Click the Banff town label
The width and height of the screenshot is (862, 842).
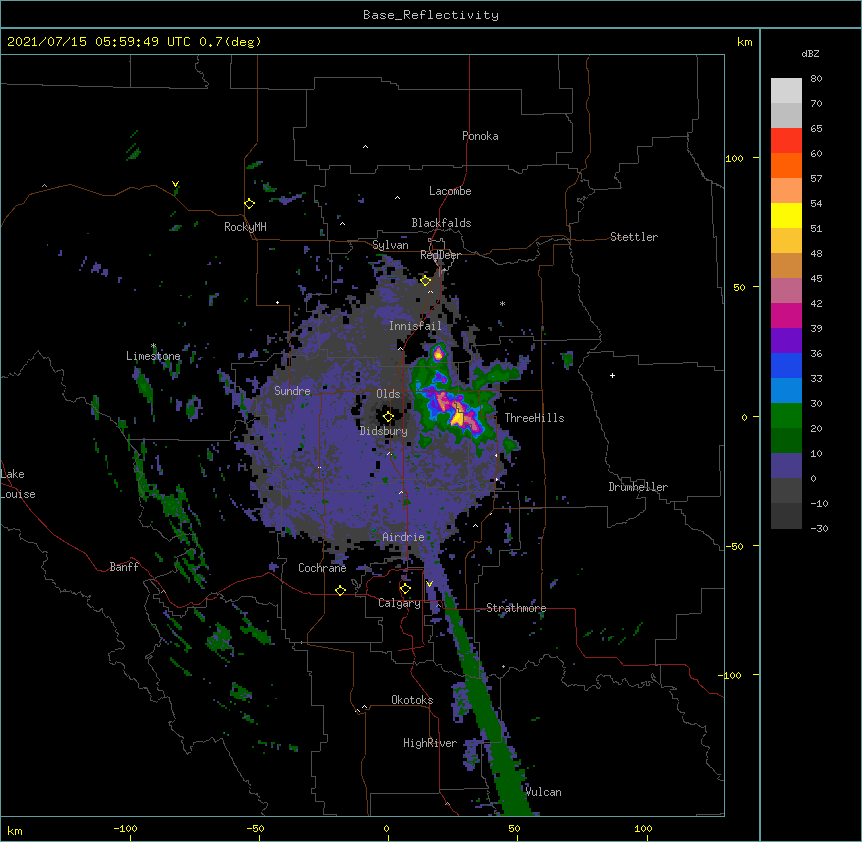(x=124, y=567)
